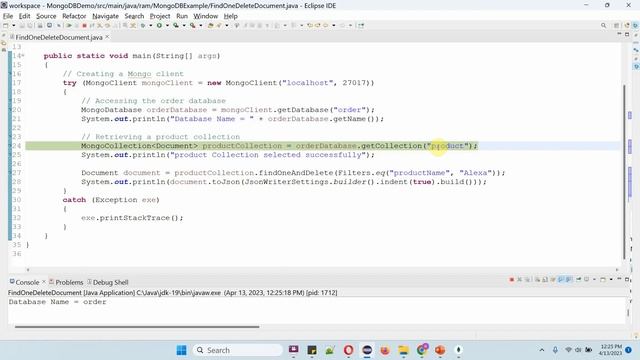This screenshot has width=640, height=360.
Task: Open the Debug dropdown arrow
Action: (150, 25)
